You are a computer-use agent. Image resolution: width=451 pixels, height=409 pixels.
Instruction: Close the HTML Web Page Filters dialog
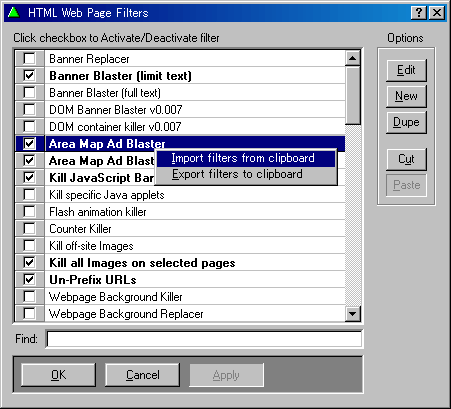click(437, 13)
